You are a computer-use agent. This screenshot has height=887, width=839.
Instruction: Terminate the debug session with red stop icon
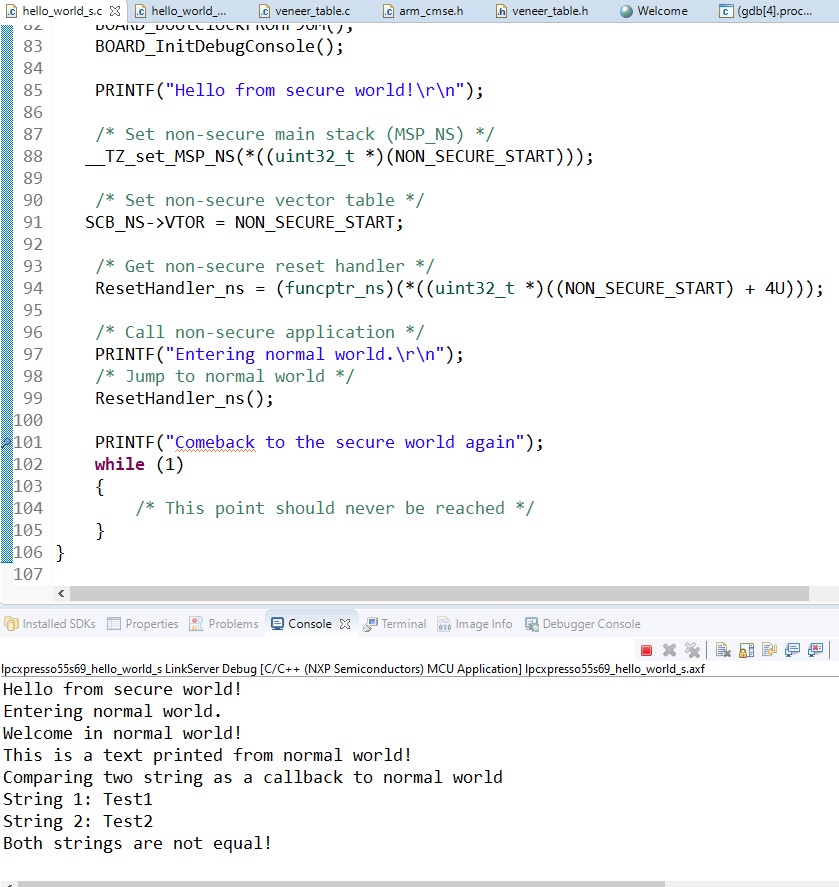[646, 650]
